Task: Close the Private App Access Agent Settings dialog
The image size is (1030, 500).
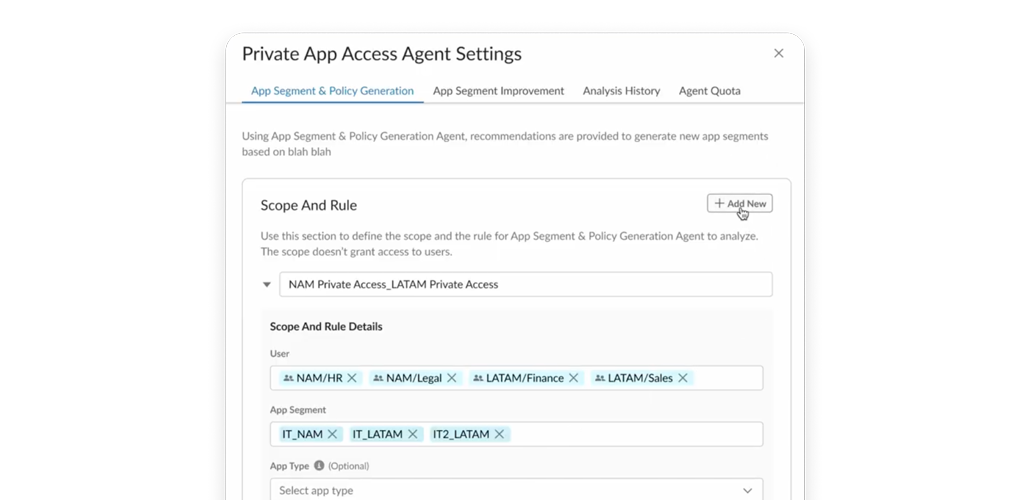Action: tap(778, 53)
